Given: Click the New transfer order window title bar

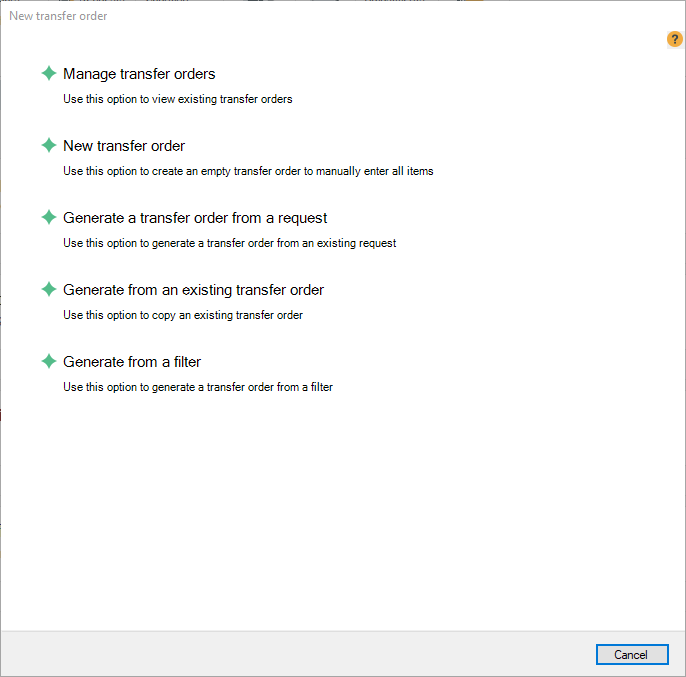Looking at the screenshot, I should (300, 16).
